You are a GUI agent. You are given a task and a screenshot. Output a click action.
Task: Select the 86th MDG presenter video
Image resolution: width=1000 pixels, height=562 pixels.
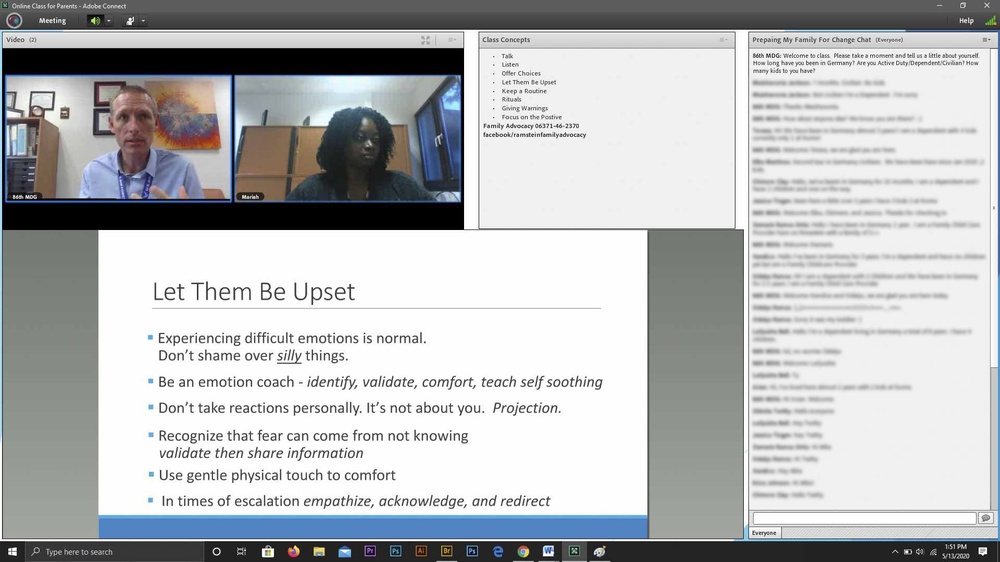pos(118,138)
